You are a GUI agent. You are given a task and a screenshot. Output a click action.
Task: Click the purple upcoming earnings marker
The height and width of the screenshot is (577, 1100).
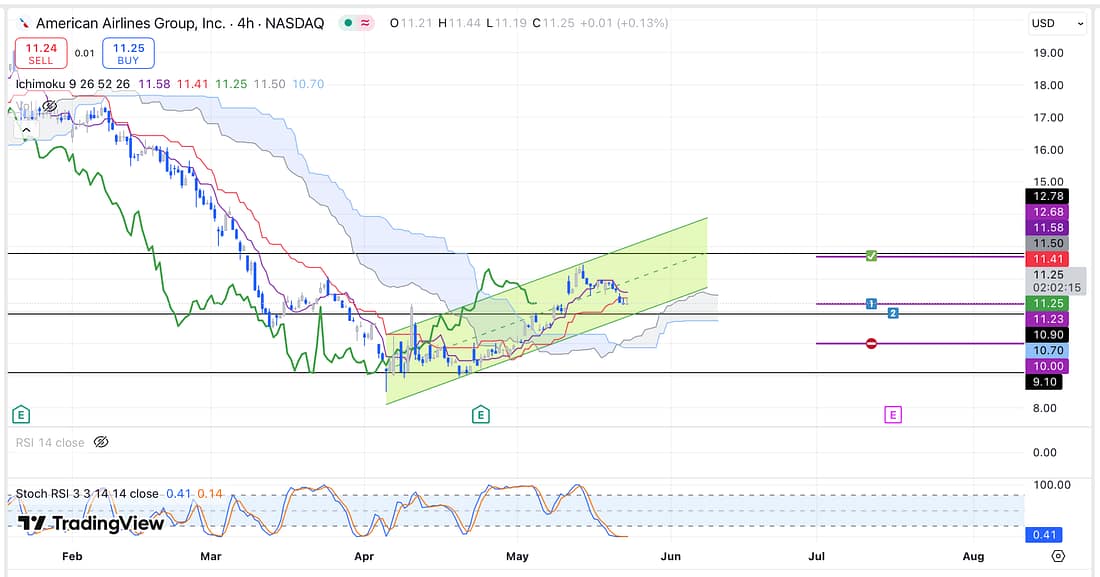pos(892,413)
